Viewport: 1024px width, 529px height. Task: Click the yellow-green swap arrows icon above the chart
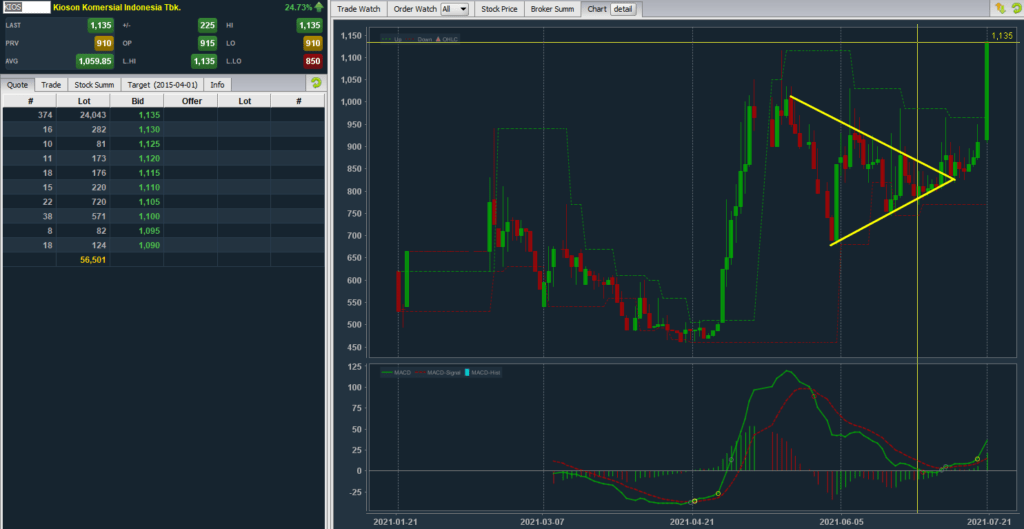pyautogui.click(x=1000, y=8)
